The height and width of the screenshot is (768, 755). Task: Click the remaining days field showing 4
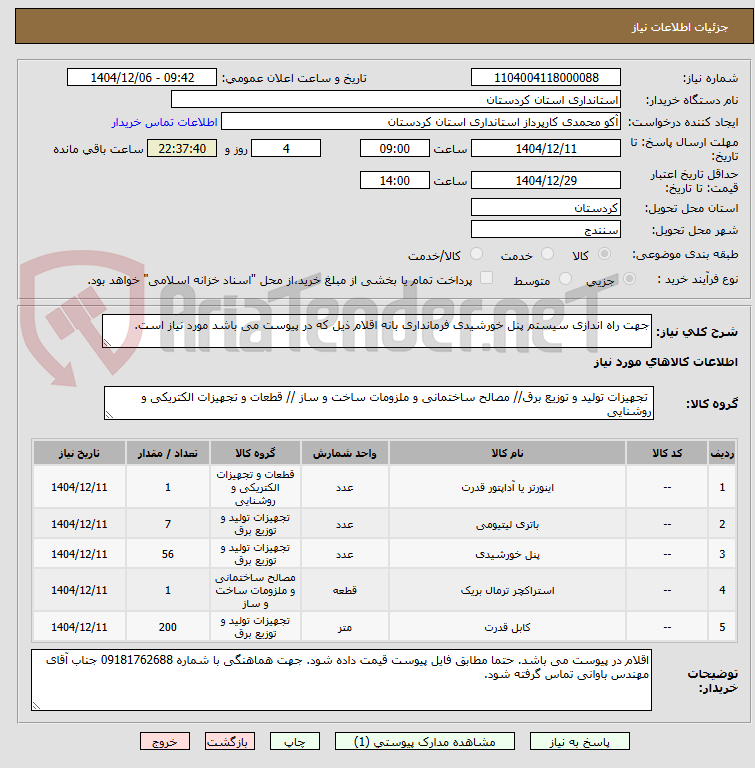[286, 148]
